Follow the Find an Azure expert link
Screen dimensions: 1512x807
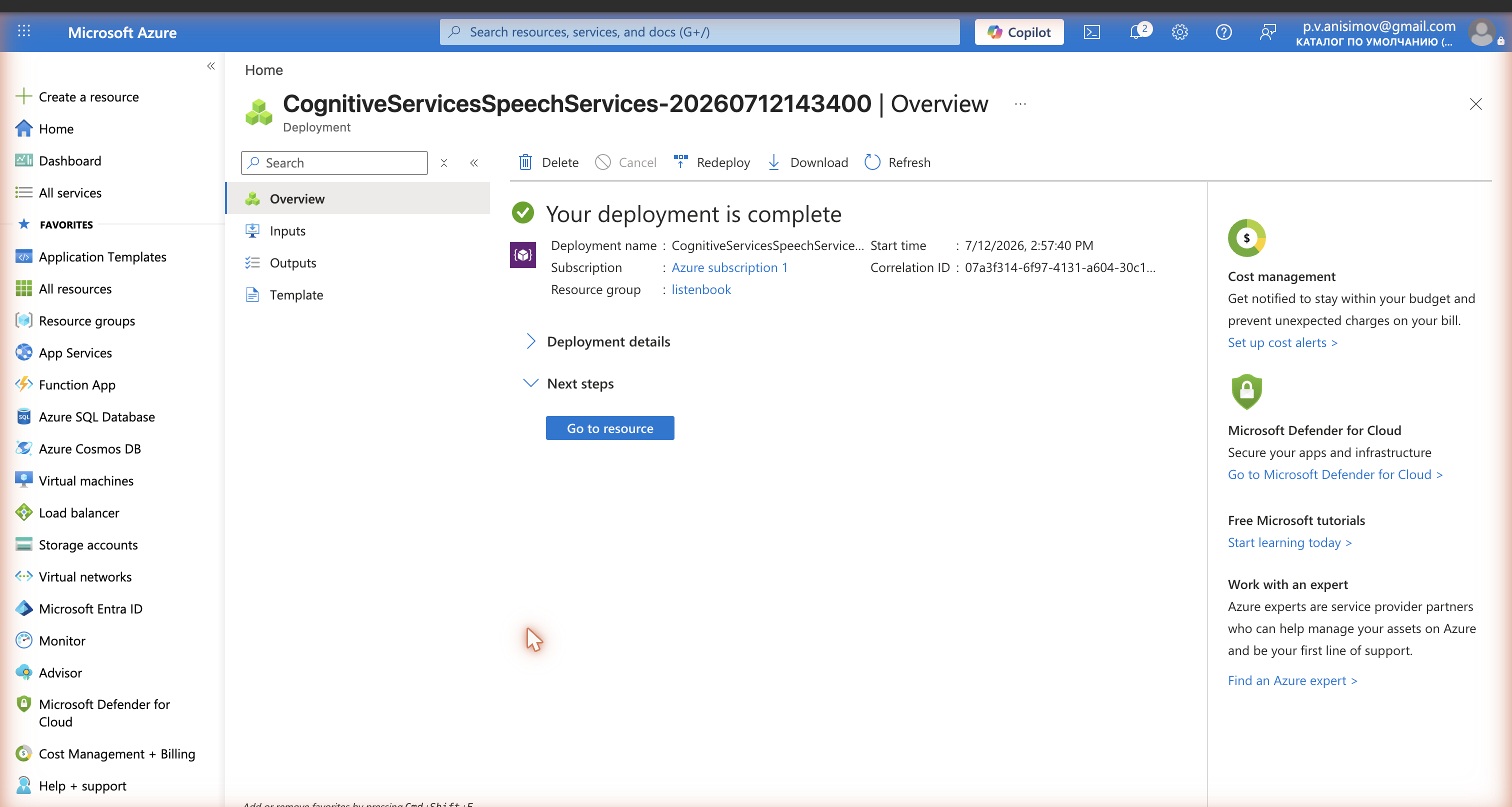[1292, 680]
